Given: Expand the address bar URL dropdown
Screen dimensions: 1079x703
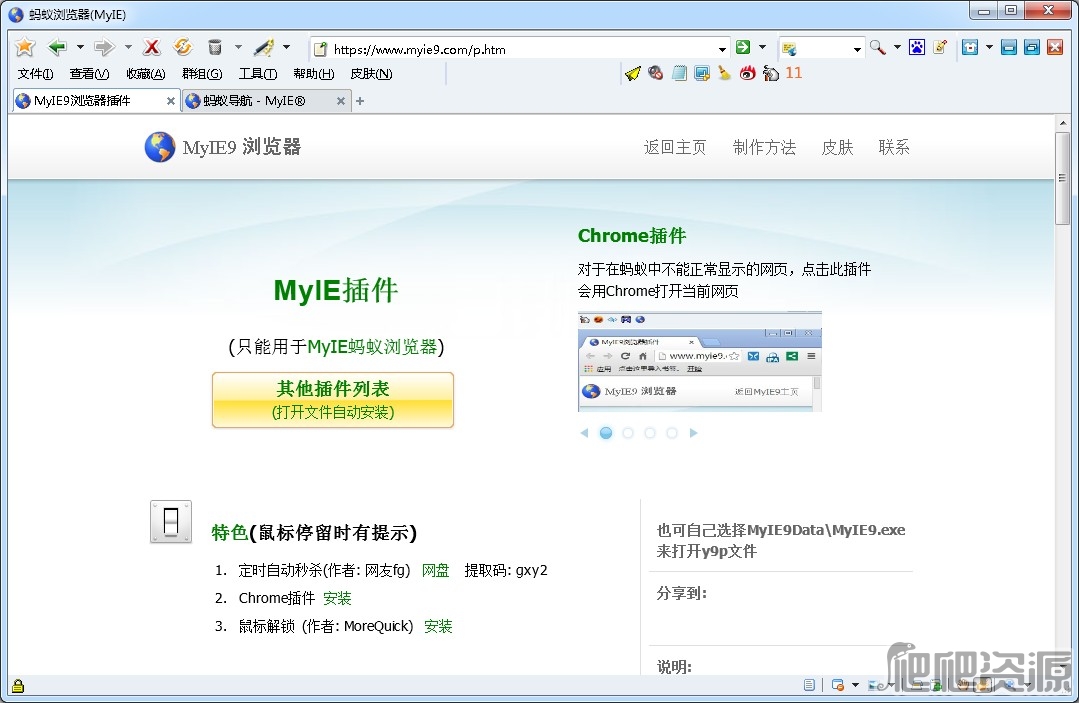Looking at the screenshot, I should click(x=722, y=49).
